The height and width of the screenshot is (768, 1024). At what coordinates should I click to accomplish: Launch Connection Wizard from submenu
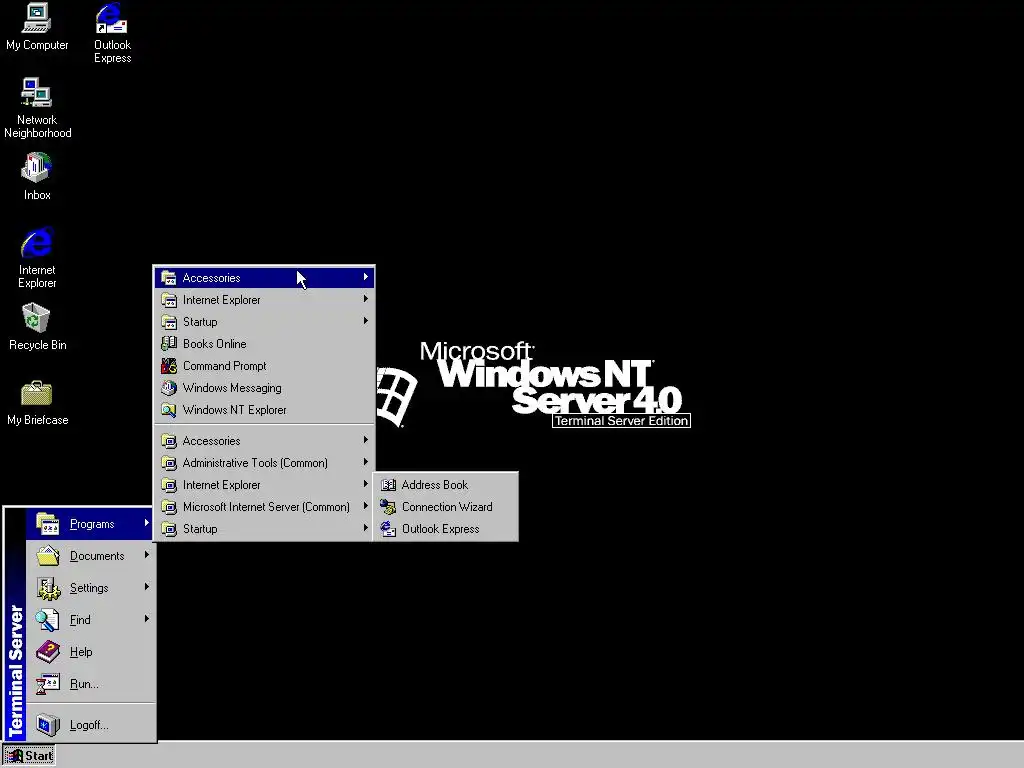445,507
